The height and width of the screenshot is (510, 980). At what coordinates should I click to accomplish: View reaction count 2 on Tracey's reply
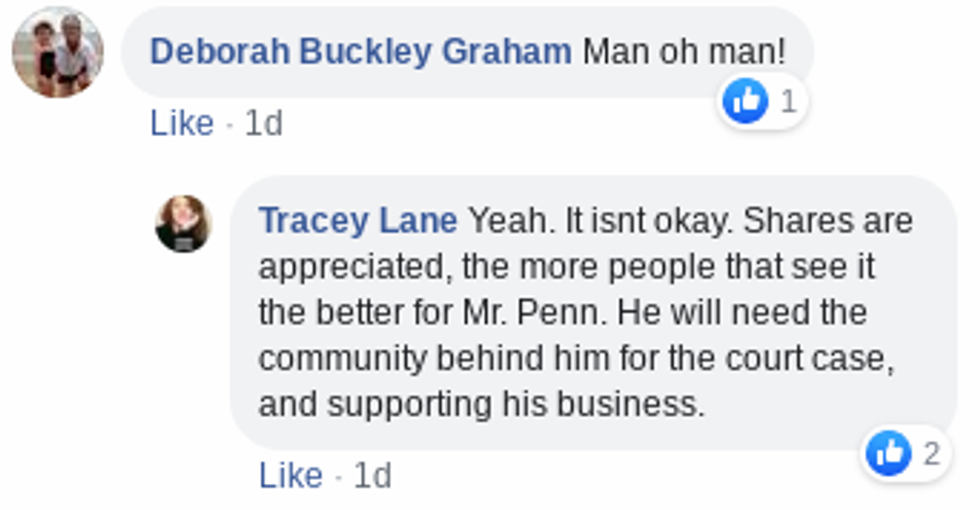pyautogui.click(x=931, y=454)
